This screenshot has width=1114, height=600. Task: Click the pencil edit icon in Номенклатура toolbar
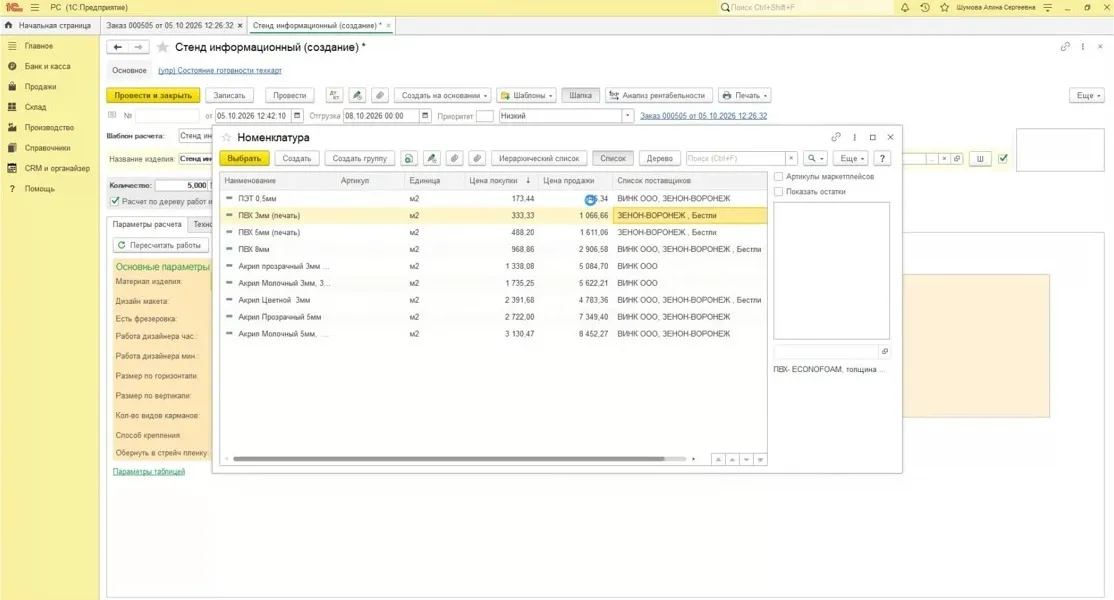click(431, 158)
